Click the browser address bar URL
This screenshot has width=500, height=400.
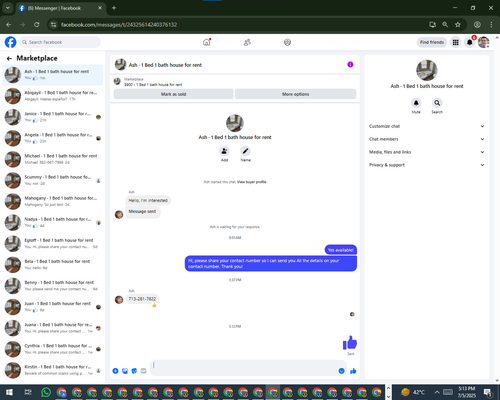(119, 25)
